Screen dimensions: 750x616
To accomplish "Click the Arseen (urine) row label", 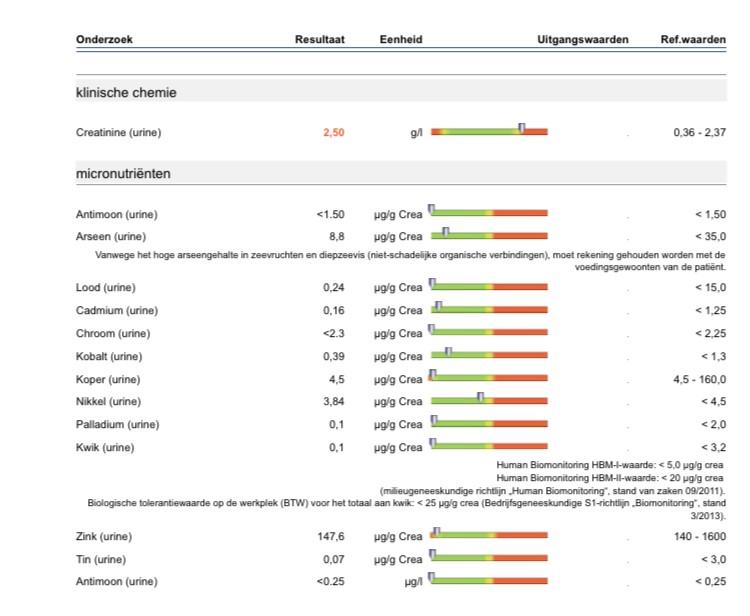I will click(x=110, y=237).
